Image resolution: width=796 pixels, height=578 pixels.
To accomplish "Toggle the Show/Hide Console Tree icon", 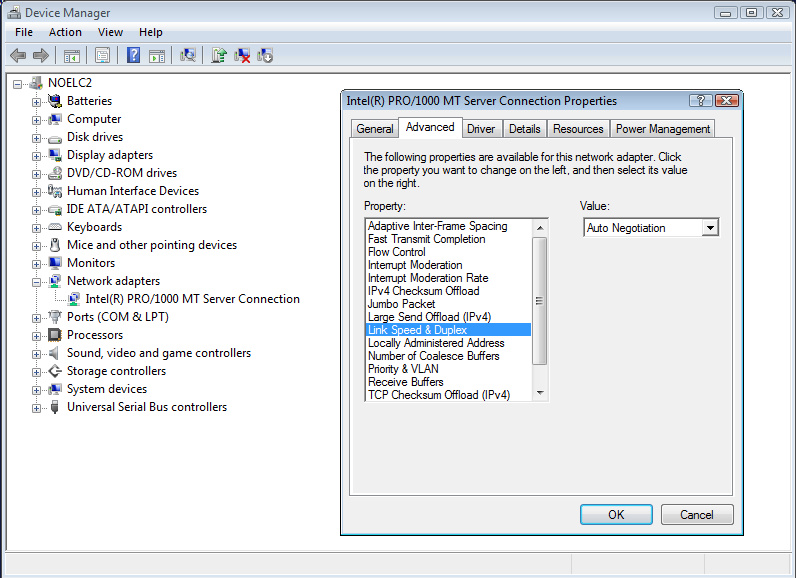I will tap(72, 56).
